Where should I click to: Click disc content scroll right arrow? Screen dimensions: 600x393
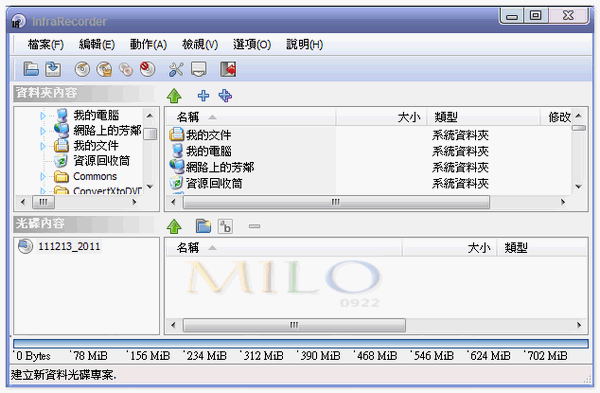click(579, 325)
